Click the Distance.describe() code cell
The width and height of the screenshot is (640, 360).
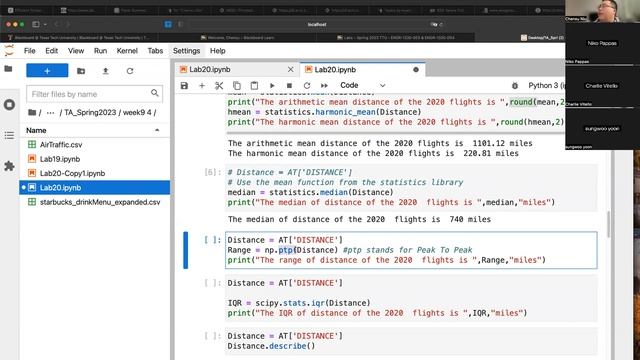411,341
